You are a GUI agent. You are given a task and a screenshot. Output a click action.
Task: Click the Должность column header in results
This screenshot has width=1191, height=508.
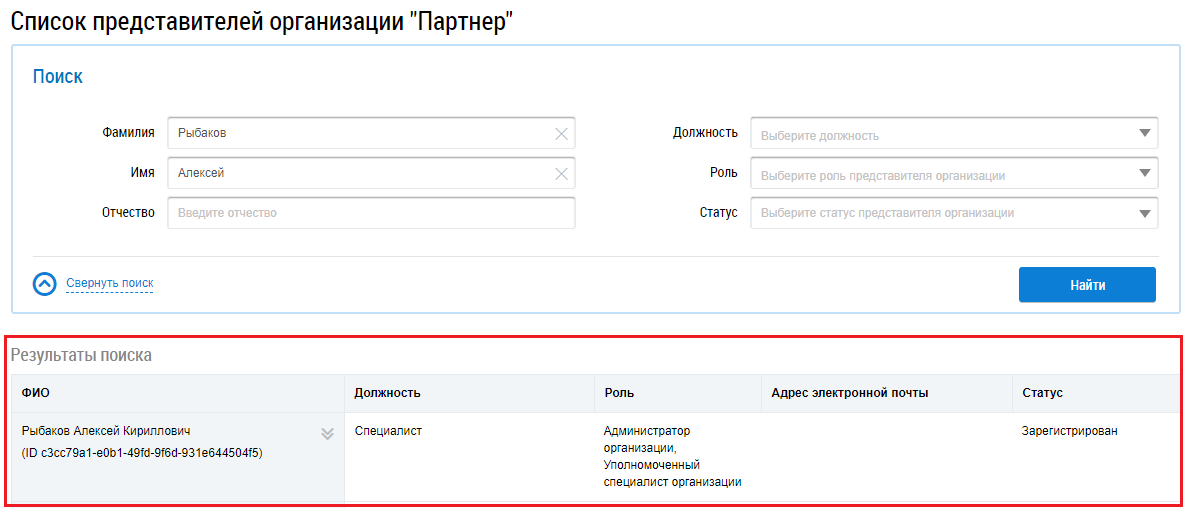[387, 393]
